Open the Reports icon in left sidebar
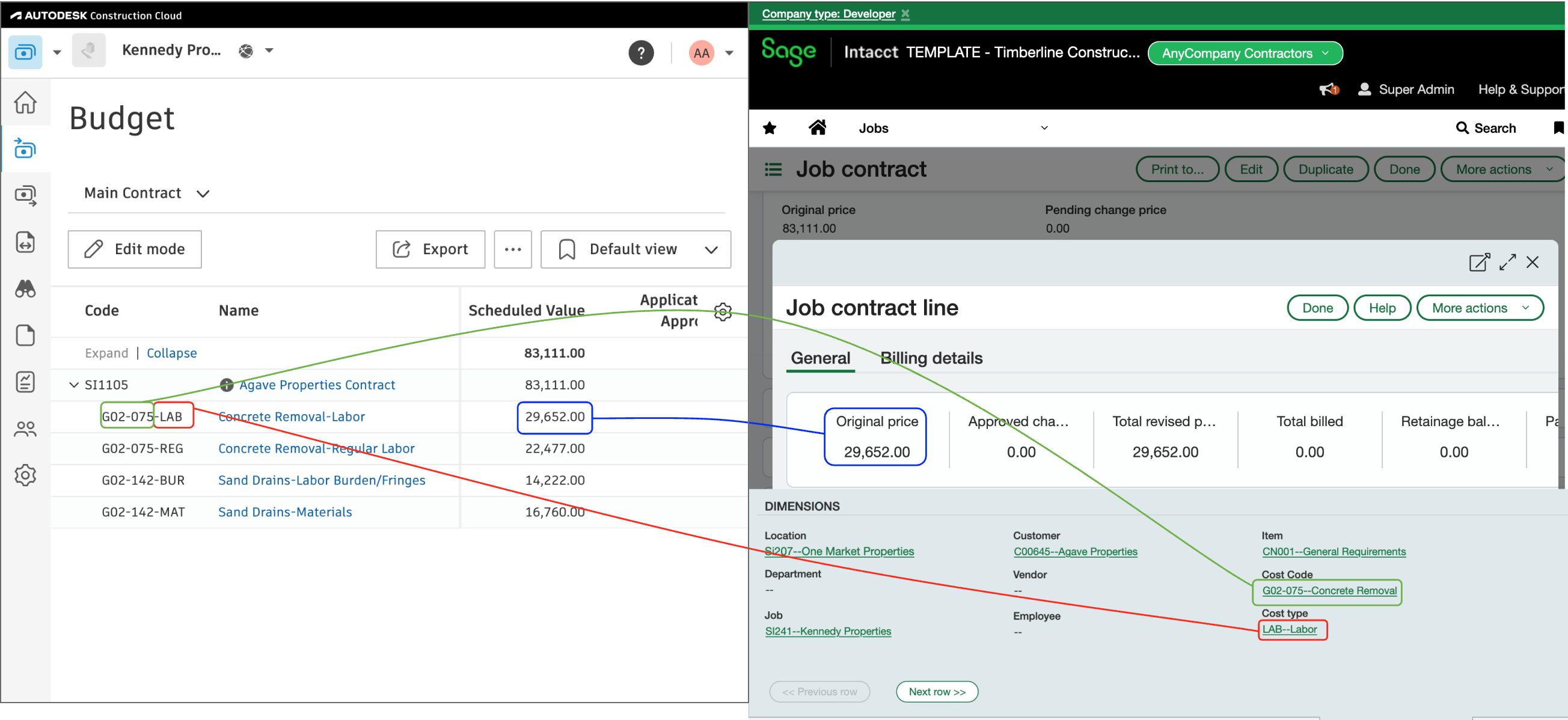Viewport: 1568px width, 720px height. click(x=25, y=382)
